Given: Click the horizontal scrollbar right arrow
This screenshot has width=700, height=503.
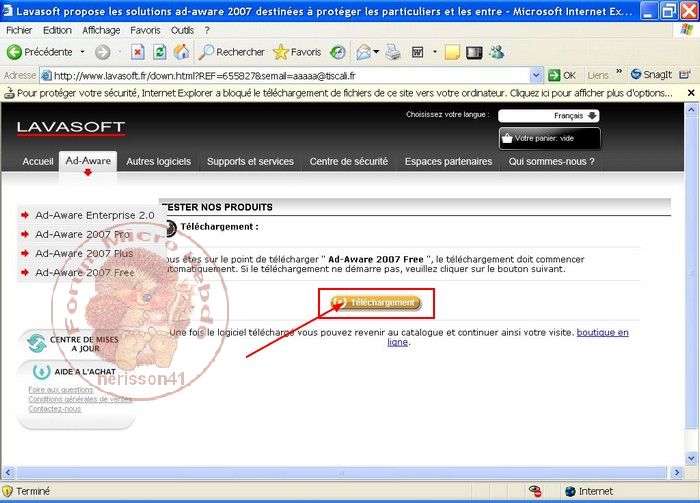Looking at the screenshot, I should [x=677, y=472].
